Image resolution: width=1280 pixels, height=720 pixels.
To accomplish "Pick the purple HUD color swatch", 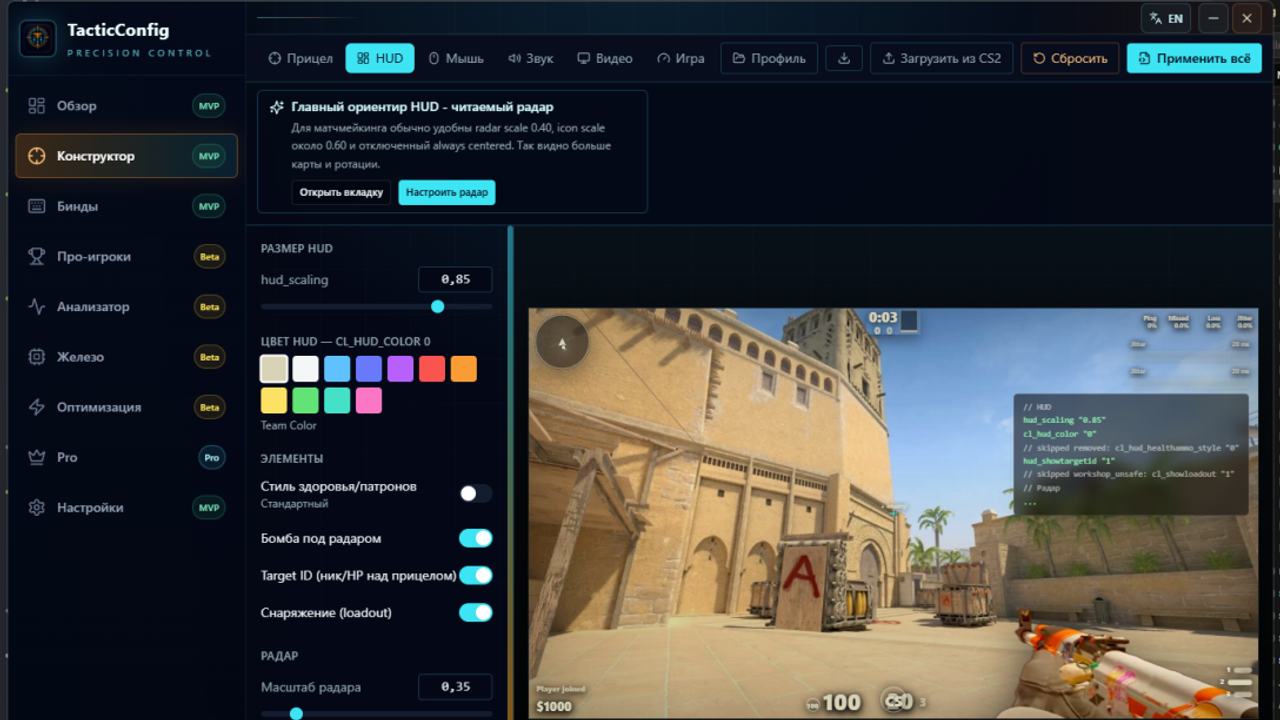I will pyautogui.click(x=400, y=369).
